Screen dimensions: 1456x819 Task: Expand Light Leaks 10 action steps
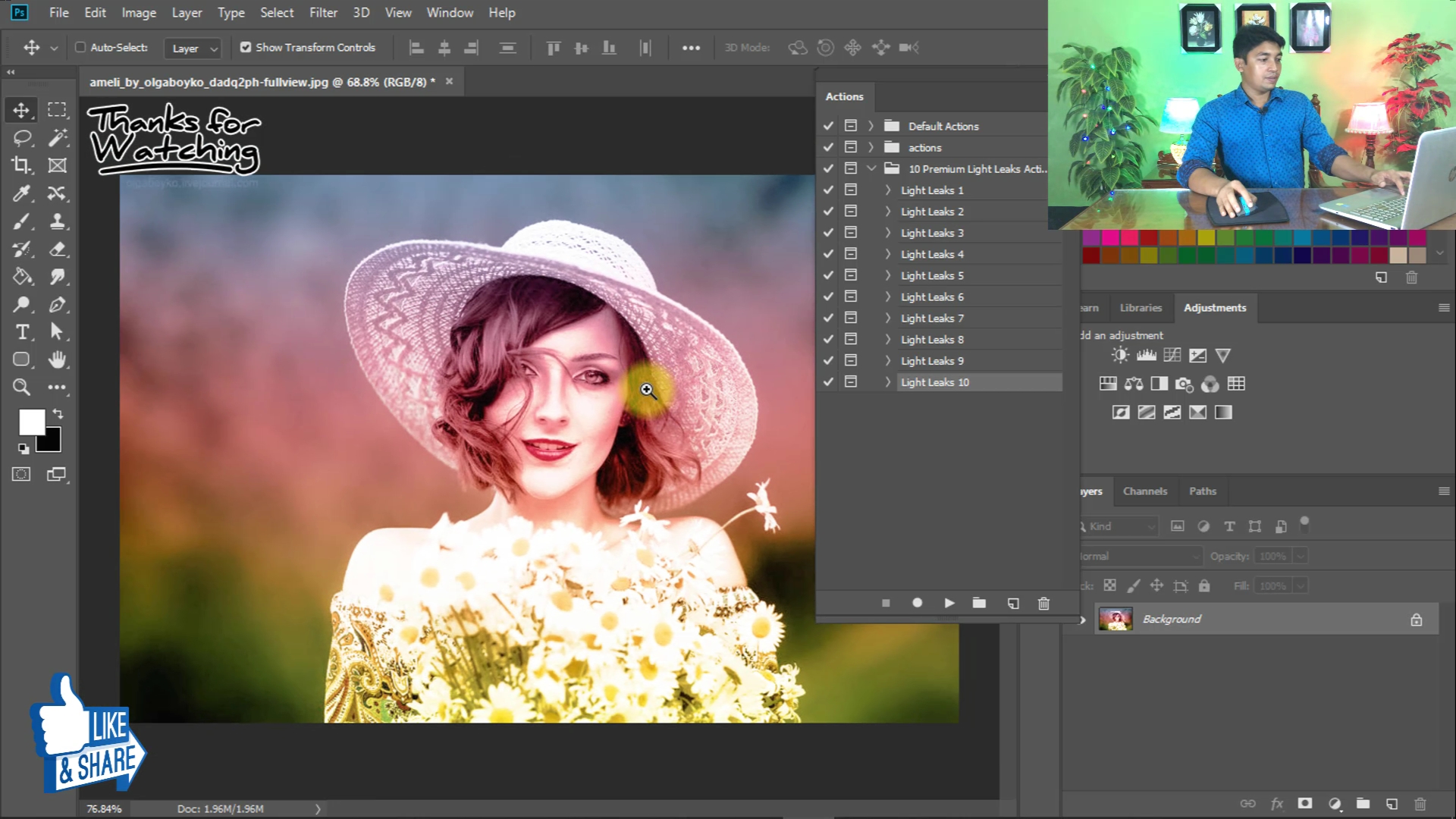887,382
